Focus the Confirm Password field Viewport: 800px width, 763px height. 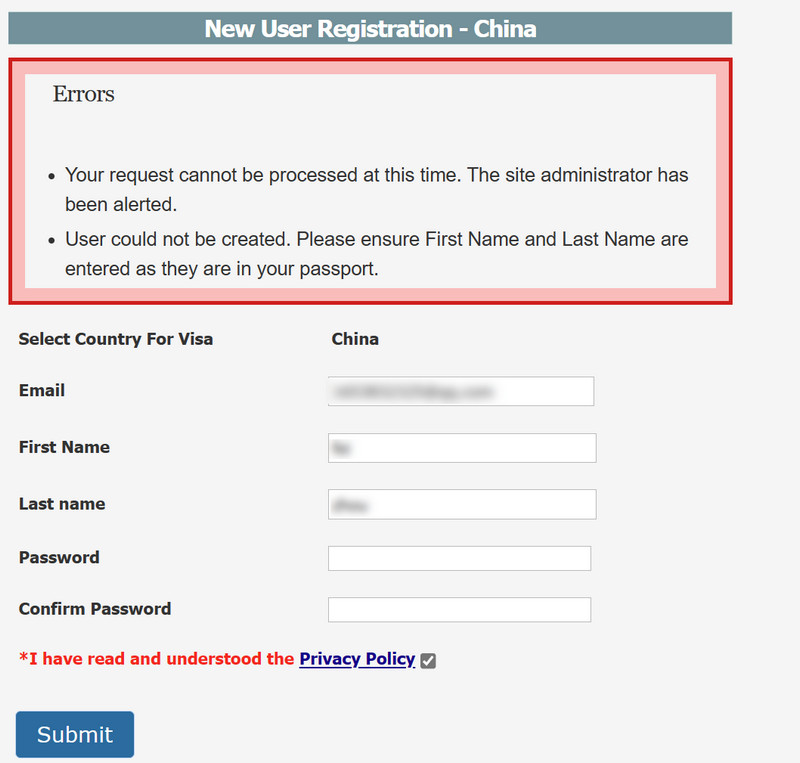[x=459, y=609]
